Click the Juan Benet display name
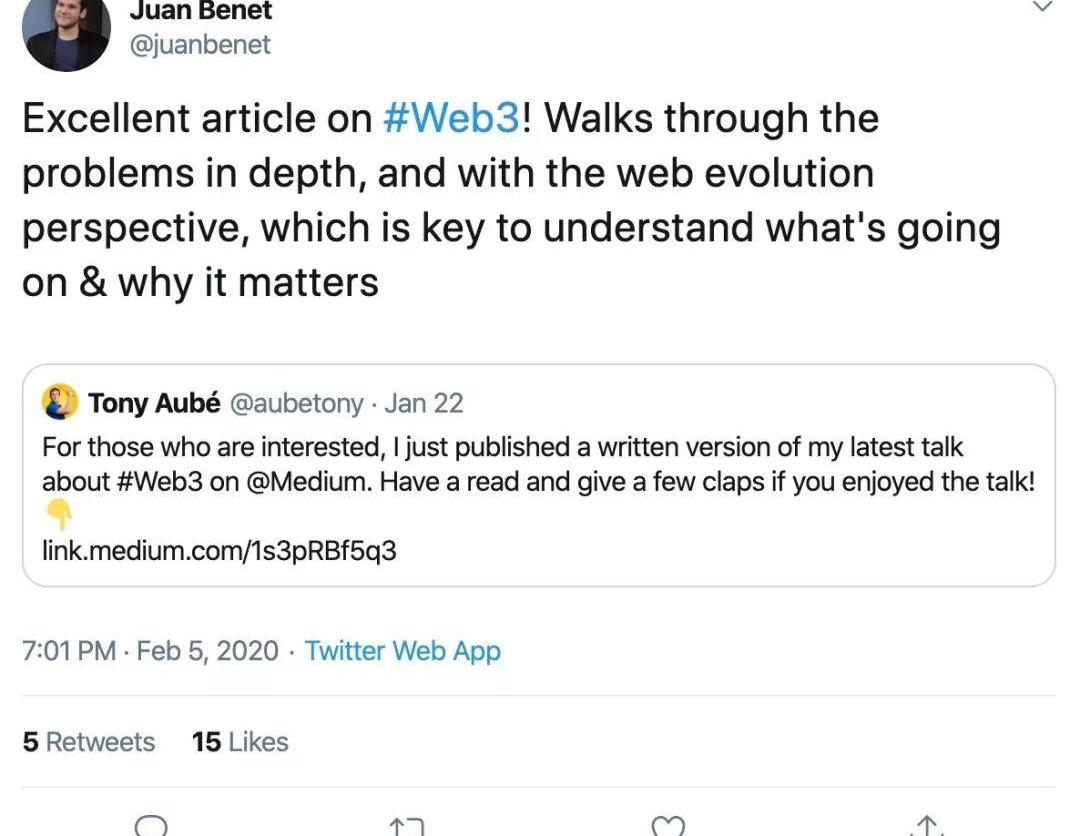Image resolution: width=1080 pixels, height=836 pixels. [x=202, y=12]
